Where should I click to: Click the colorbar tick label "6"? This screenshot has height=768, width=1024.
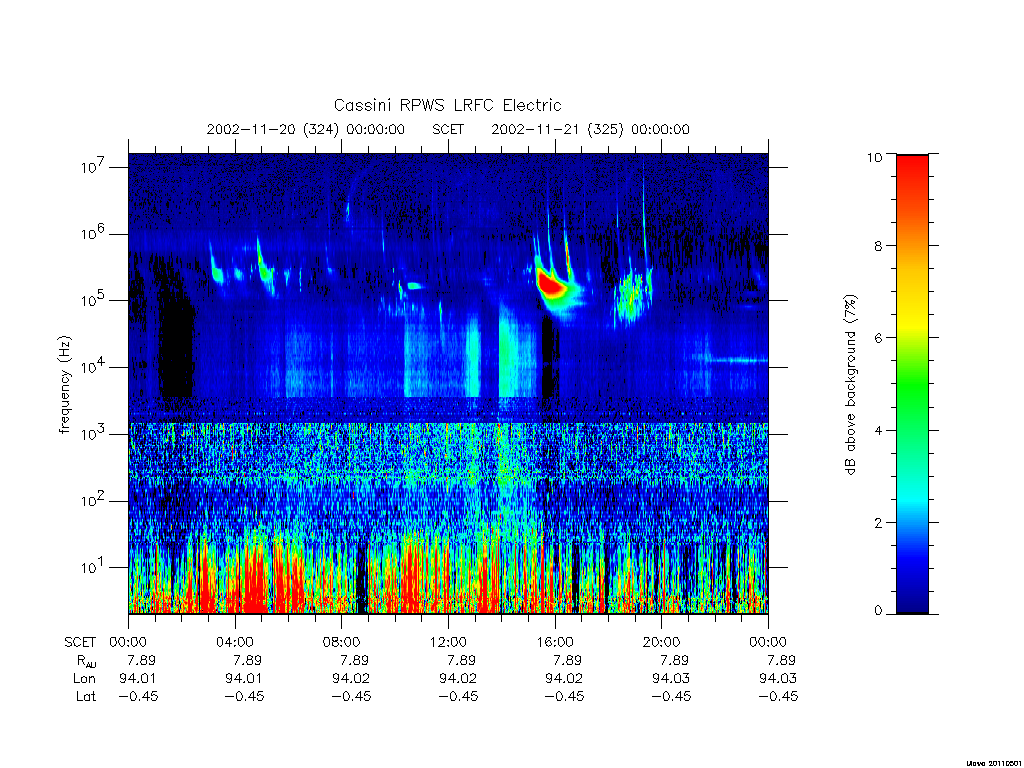pos(878,338)
